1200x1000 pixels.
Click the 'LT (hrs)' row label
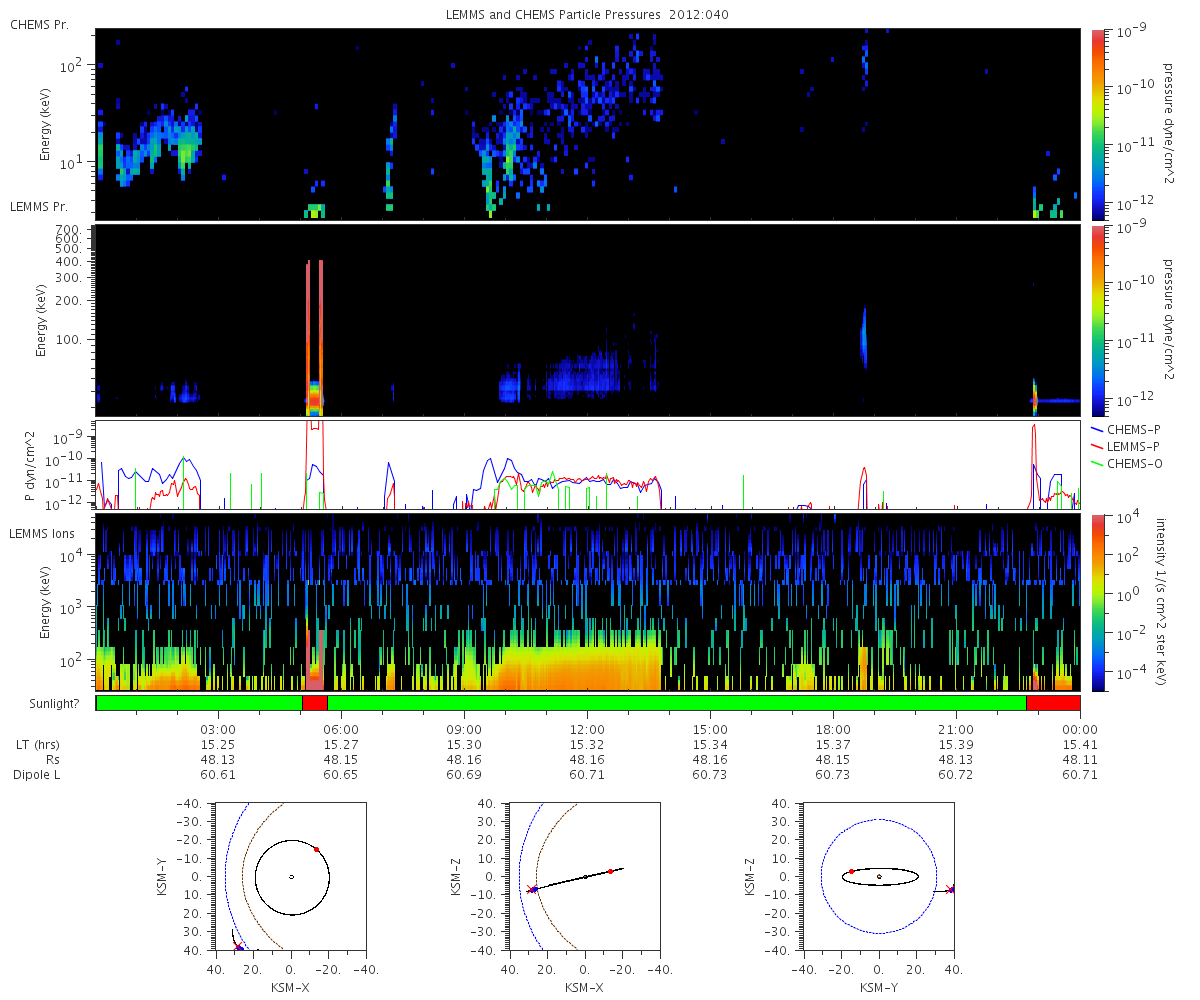click(38, 745)
